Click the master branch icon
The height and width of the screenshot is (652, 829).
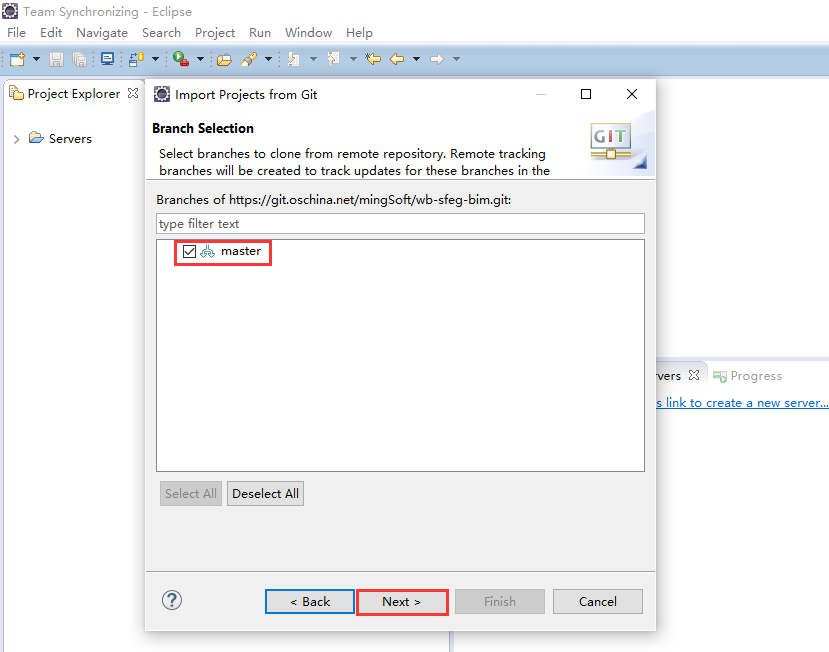coord(208,252)
